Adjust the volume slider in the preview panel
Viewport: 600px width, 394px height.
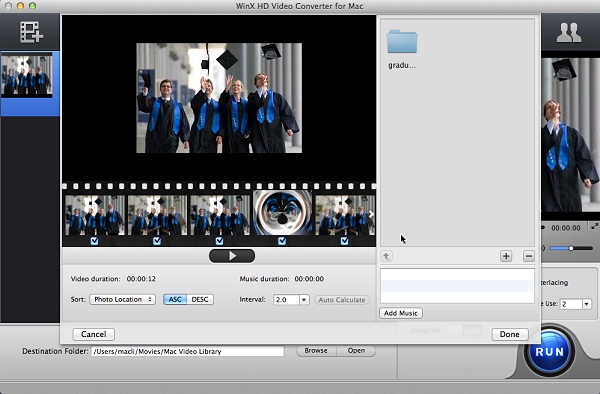571,248
